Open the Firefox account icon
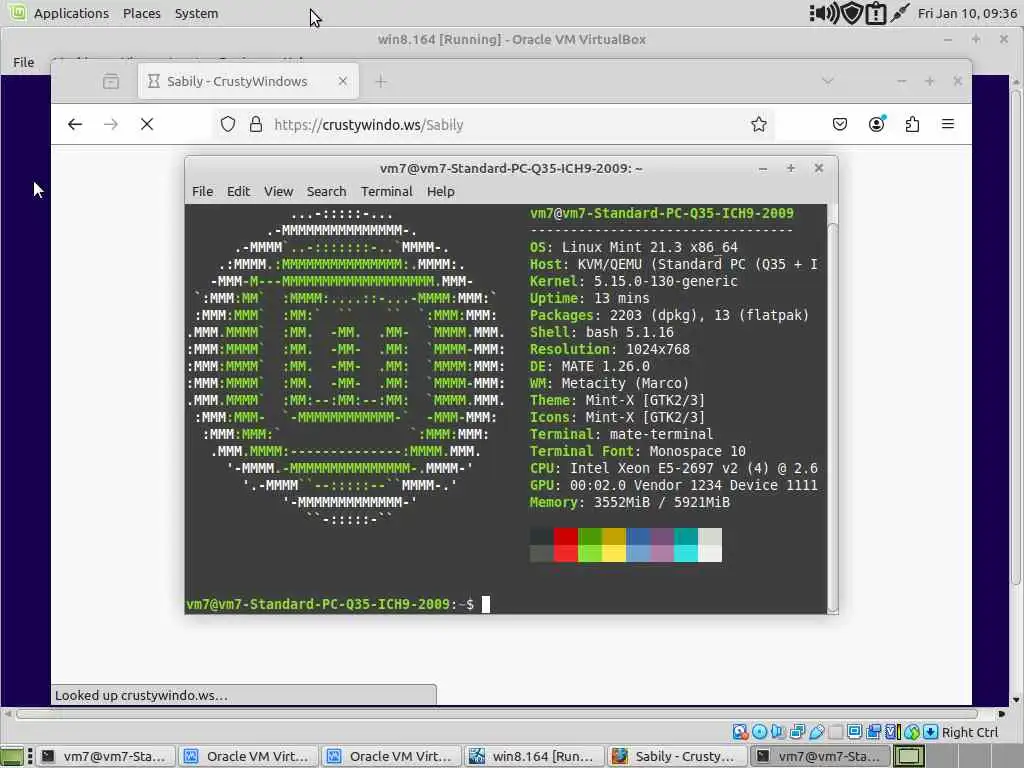The height and width of the screenshot is (768, 1024). tap(876, 124)
